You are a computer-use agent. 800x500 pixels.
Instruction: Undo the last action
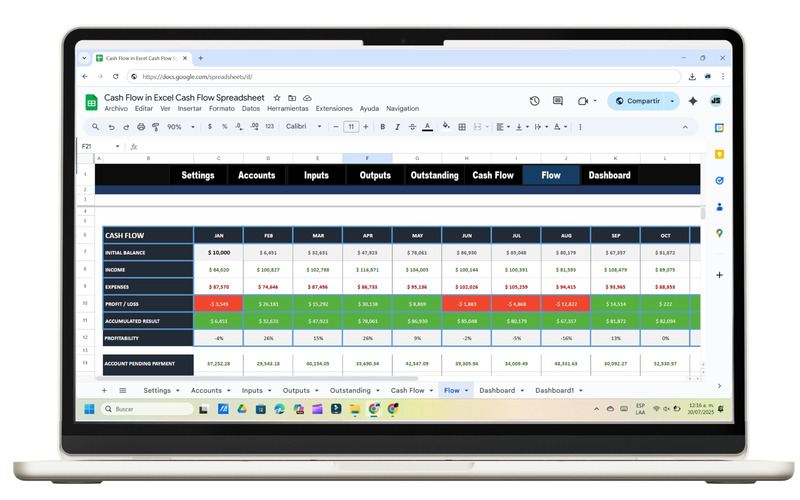[x=111, y=127]
